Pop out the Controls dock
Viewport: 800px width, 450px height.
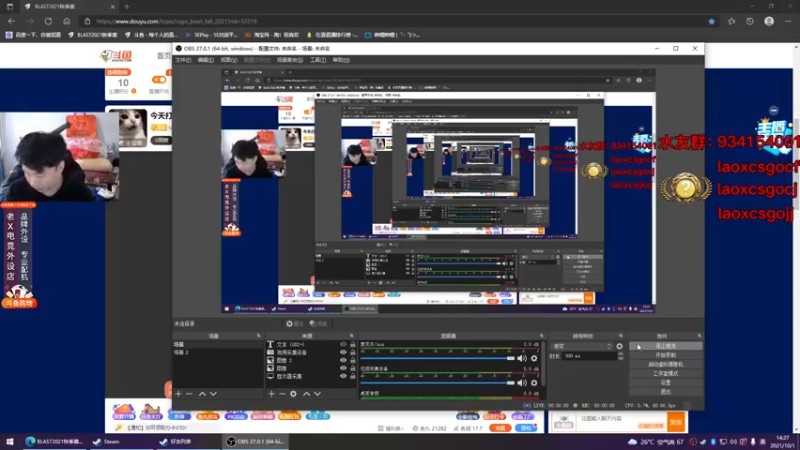point(699,336)
